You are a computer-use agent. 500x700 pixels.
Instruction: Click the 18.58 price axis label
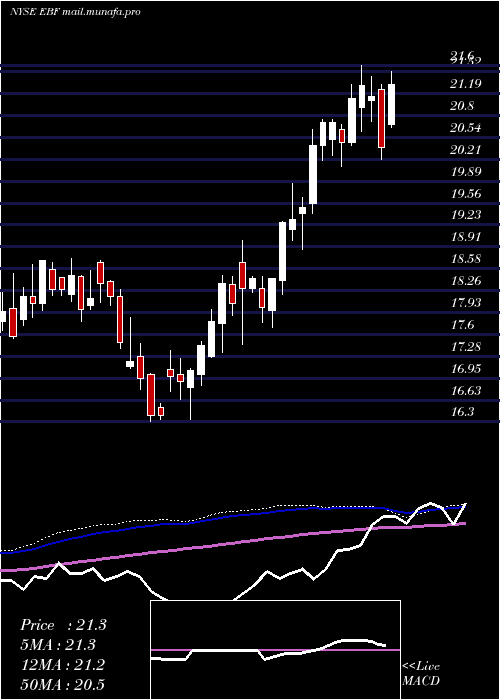tap(466, 259)
